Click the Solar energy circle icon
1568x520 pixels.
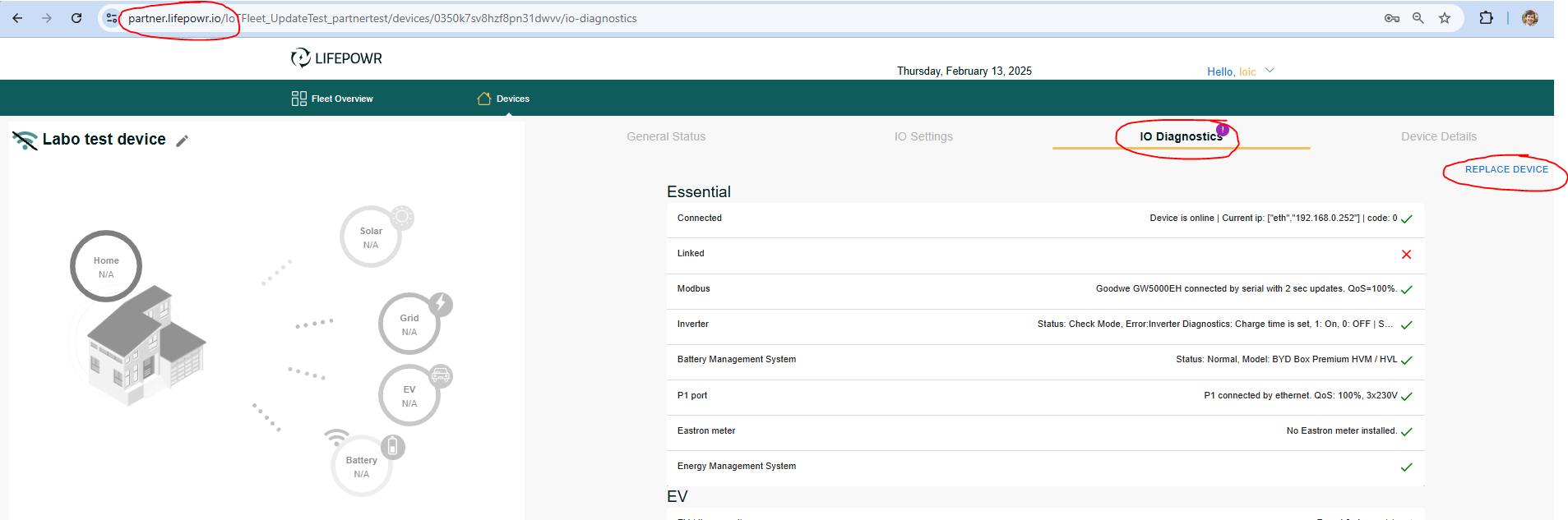[x=371, y=237]
